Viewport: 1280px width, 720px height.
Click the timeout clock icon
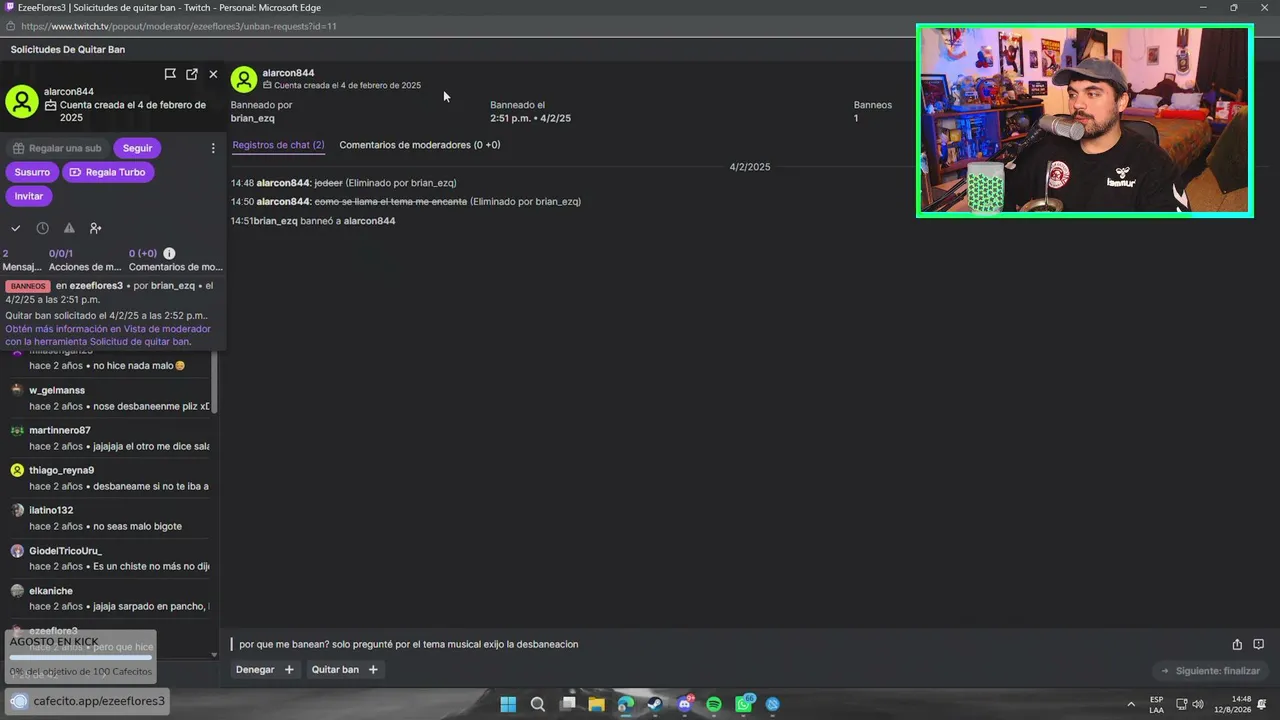tap(43, 228)
